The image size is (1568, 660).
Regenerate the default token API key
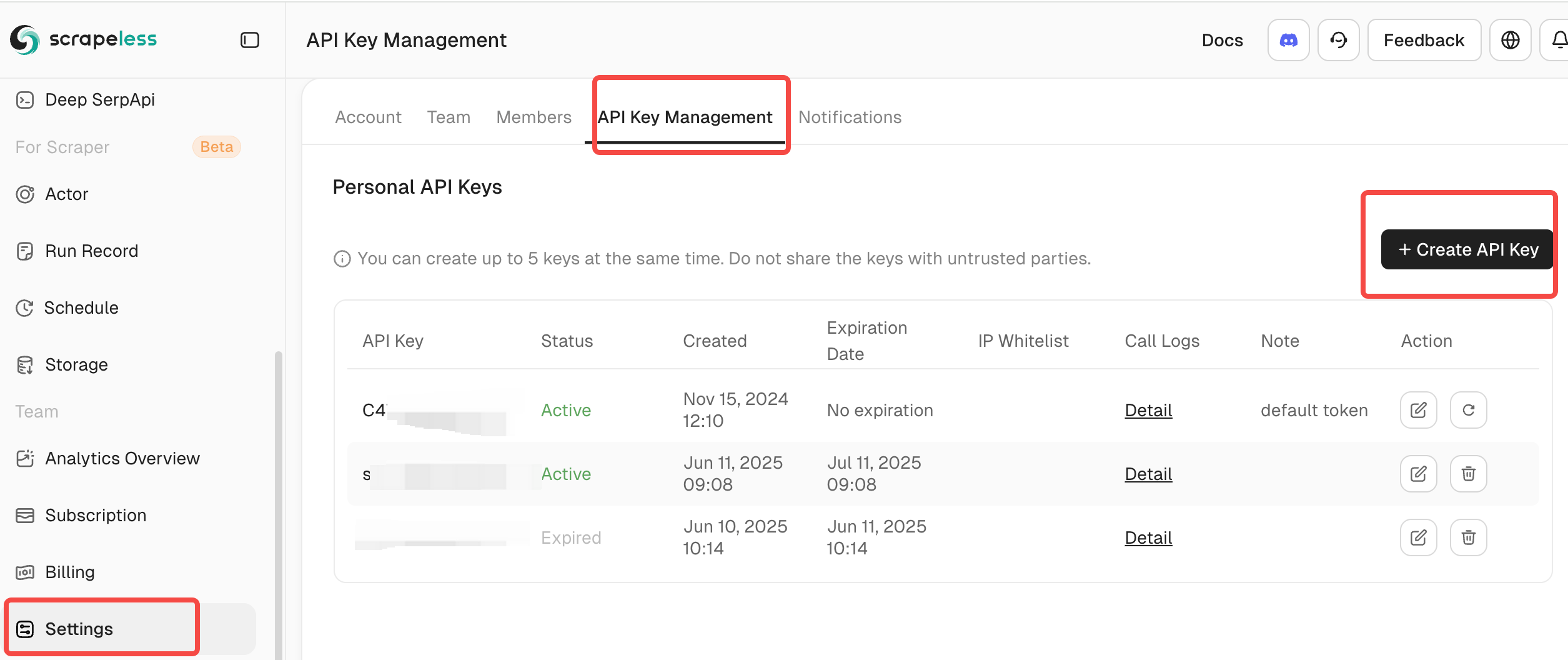[x=1468, y=410]
